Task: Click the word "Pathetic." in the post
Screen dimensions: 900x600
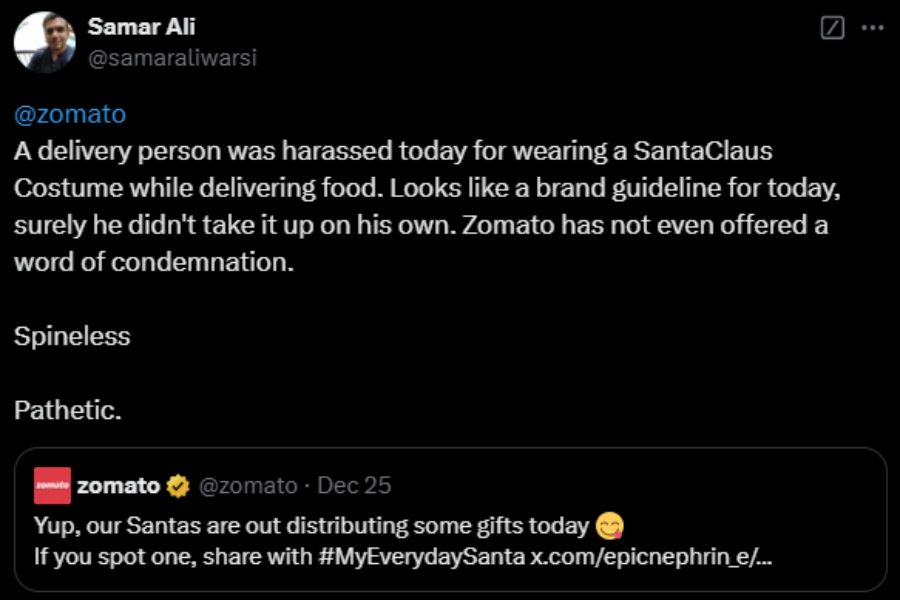Action: tap(68, 410)
